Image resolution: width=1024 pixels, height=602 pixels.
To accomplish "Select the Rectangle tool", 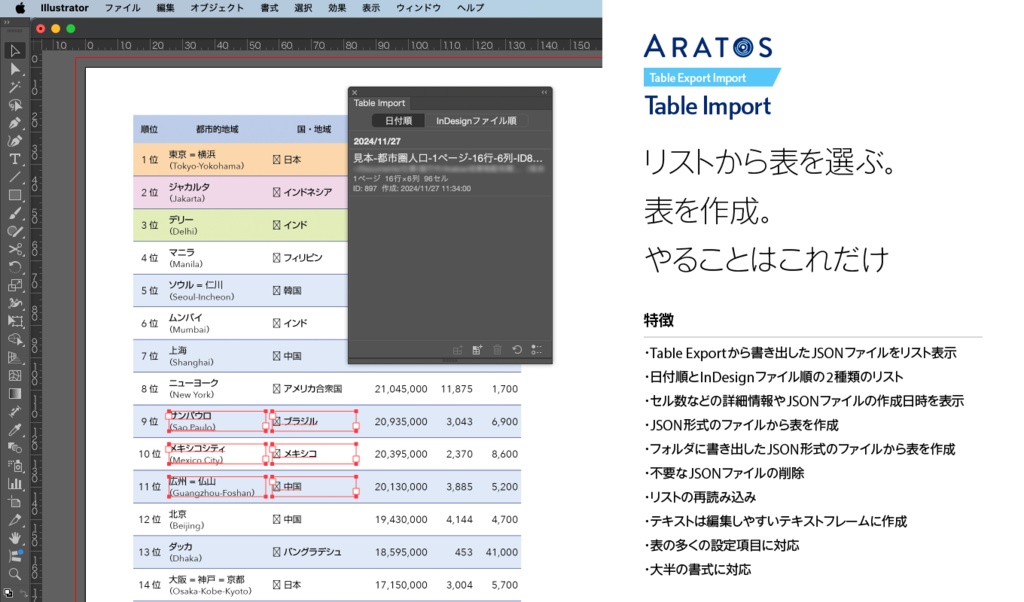I will coord(14,196).
